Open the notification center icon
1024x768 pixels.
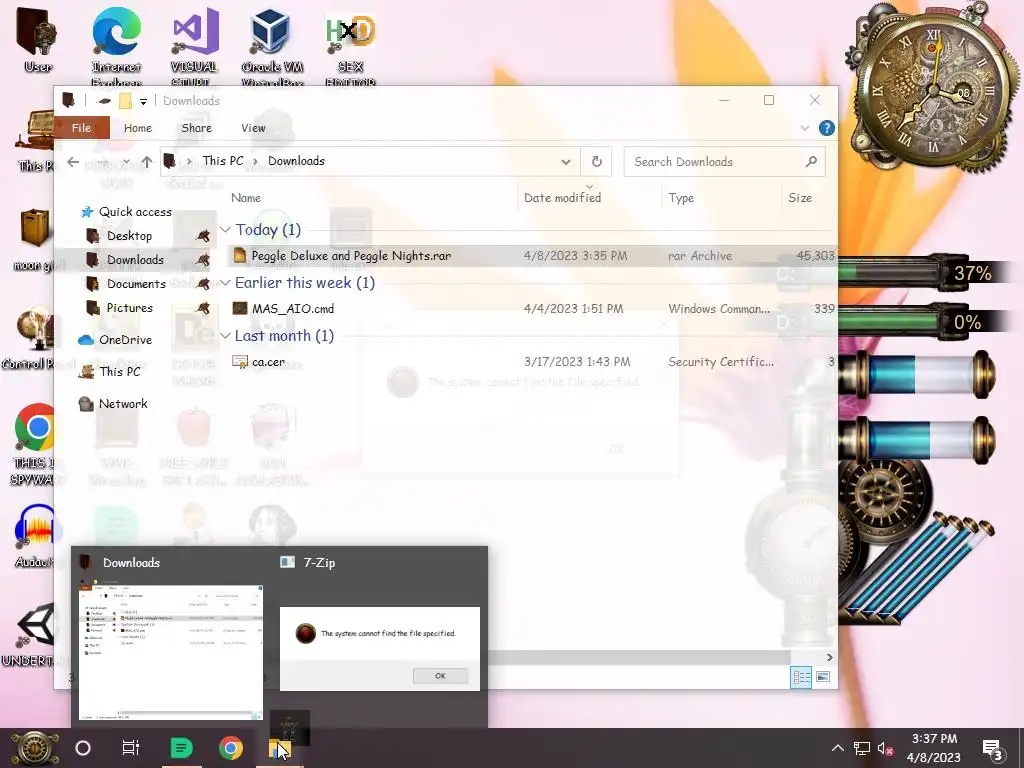click(992, 748)
